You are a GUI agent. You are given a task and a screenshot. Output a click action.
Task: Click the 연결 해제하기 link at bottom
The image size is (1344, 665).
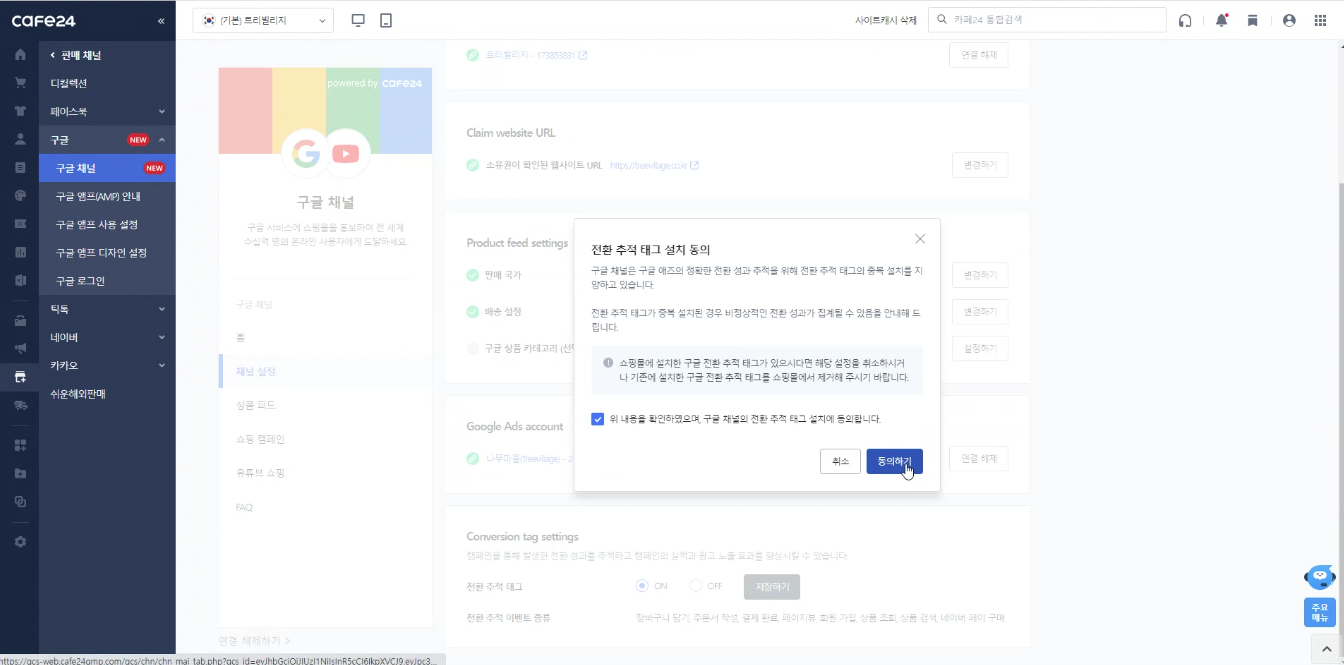(255, 640)
